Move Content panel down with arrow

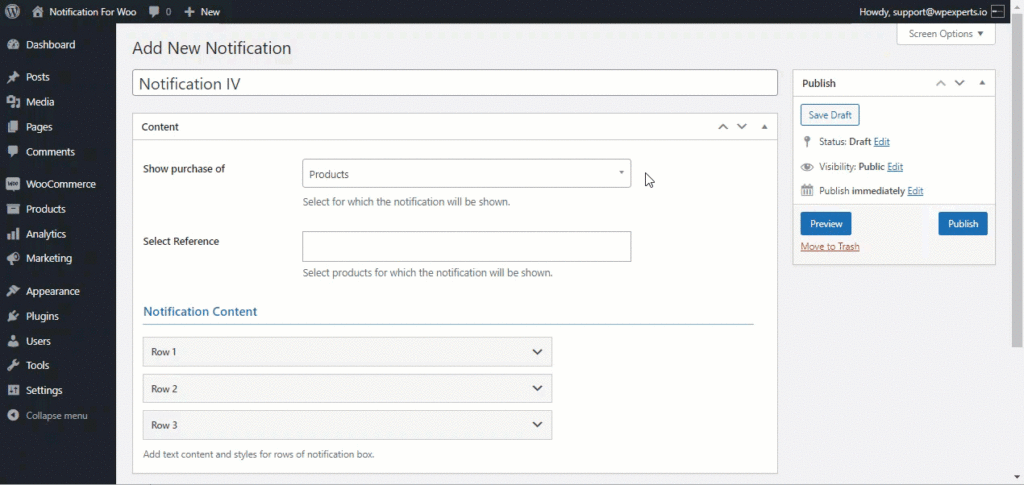[742, 127]
